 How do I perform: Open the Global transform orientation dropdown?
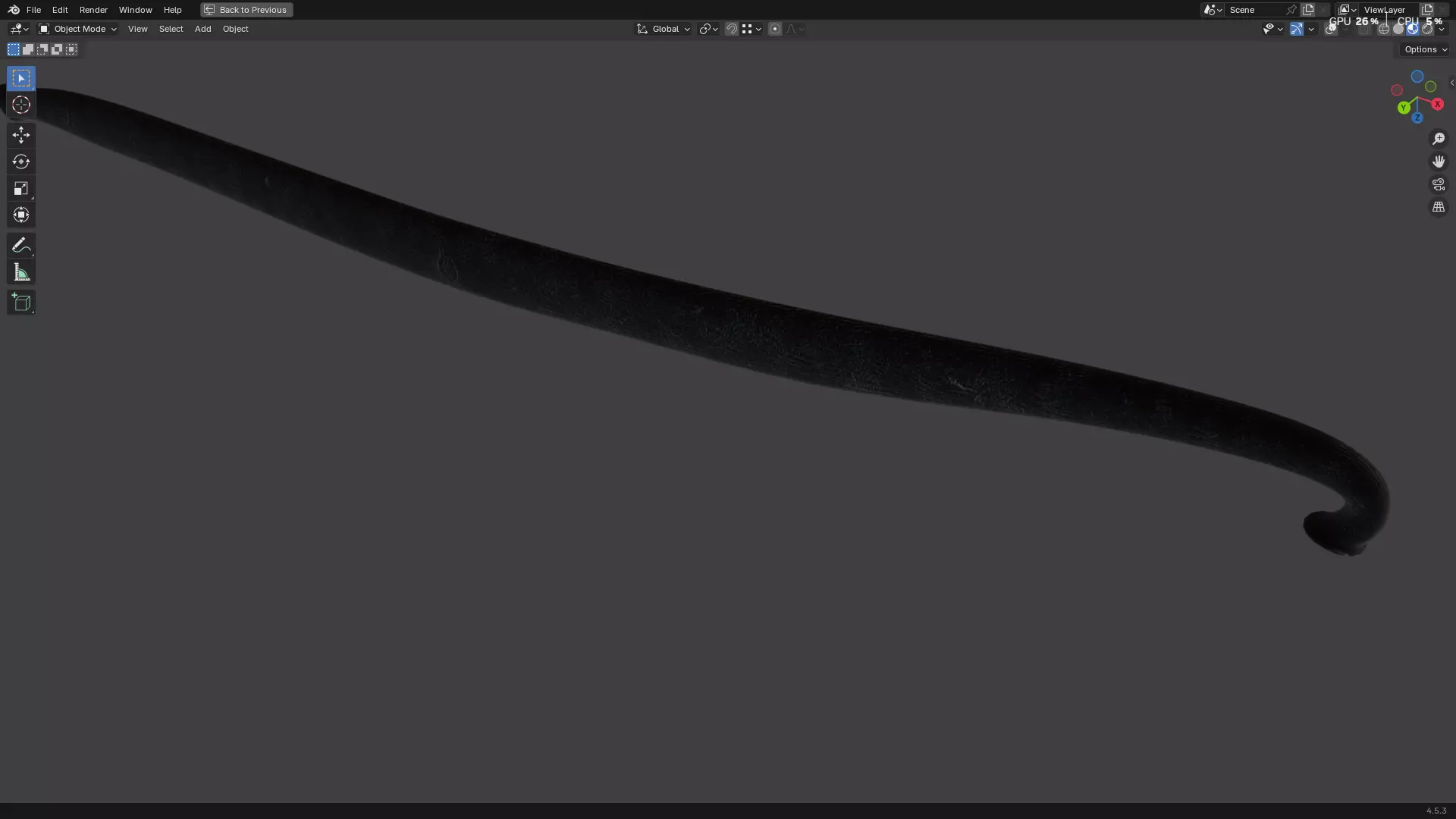(664, 29)
